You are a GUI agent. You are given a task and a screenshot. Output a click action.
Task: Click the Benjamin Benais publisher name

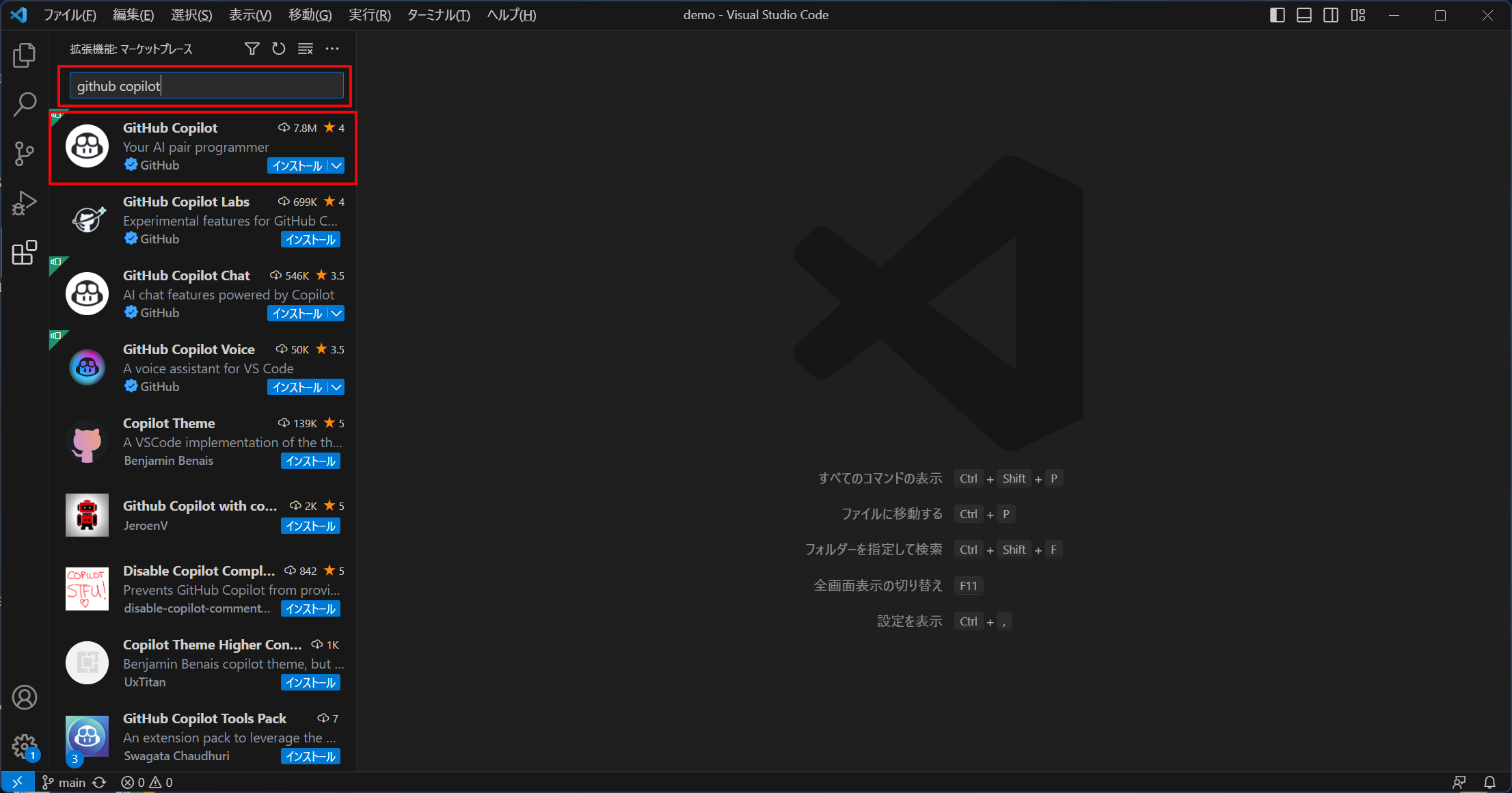tap(169, 461)
